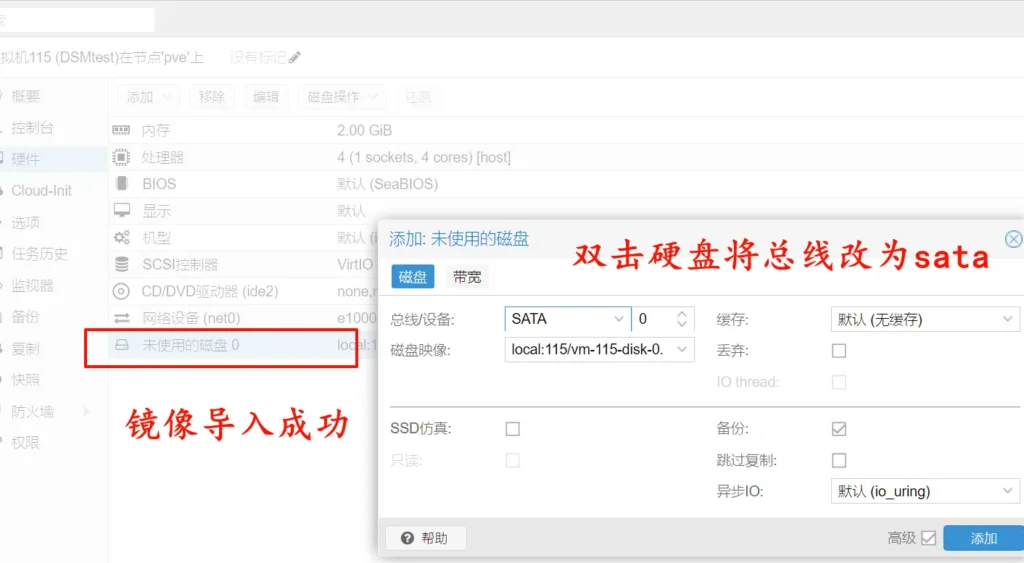Screen dimensions: 1024x563
Task: Check the 跳过复制 checkbox
Action: pyautogui.click(x=839, y=461)
